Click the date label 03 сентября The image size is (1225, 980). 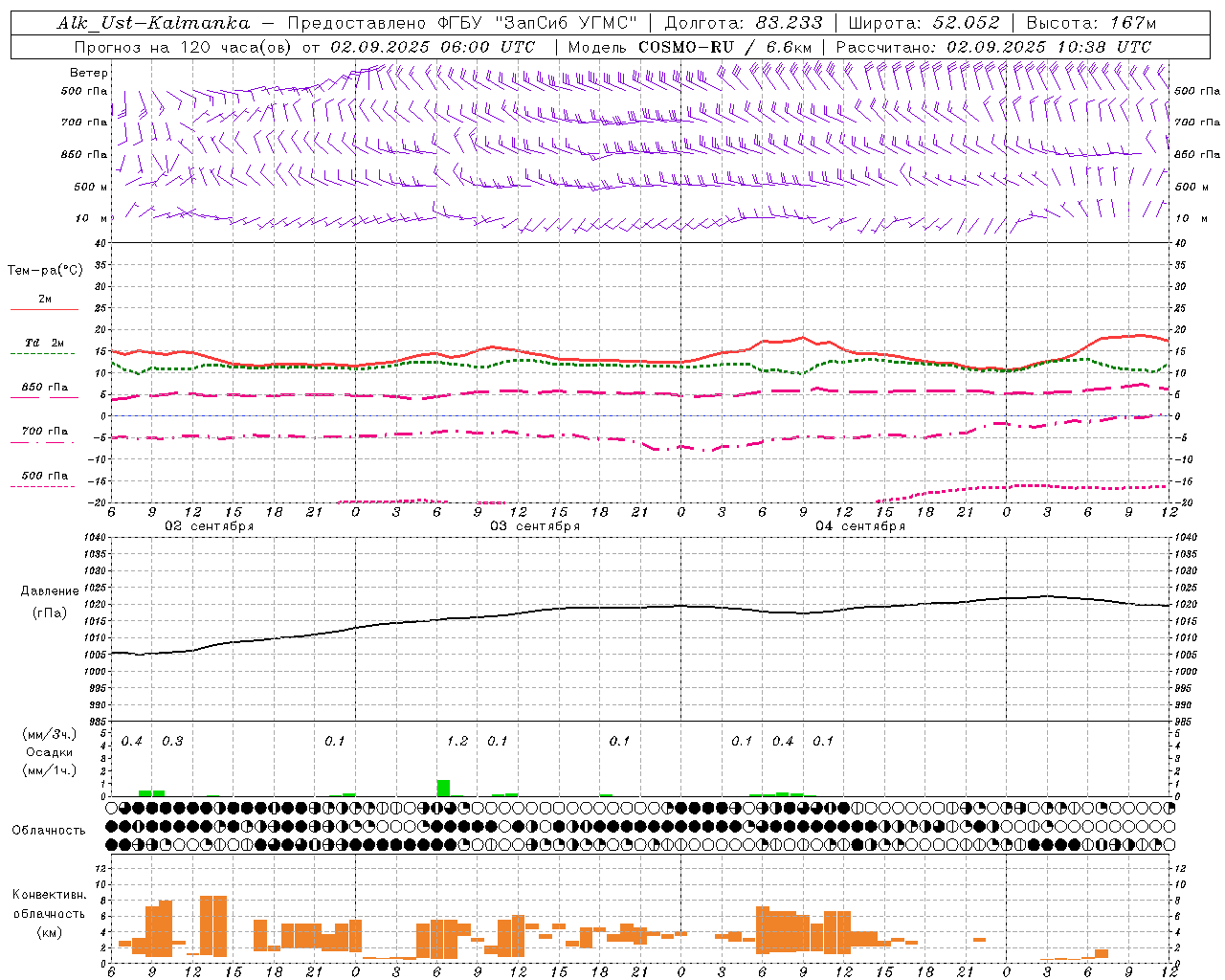(x=535, y=526)
